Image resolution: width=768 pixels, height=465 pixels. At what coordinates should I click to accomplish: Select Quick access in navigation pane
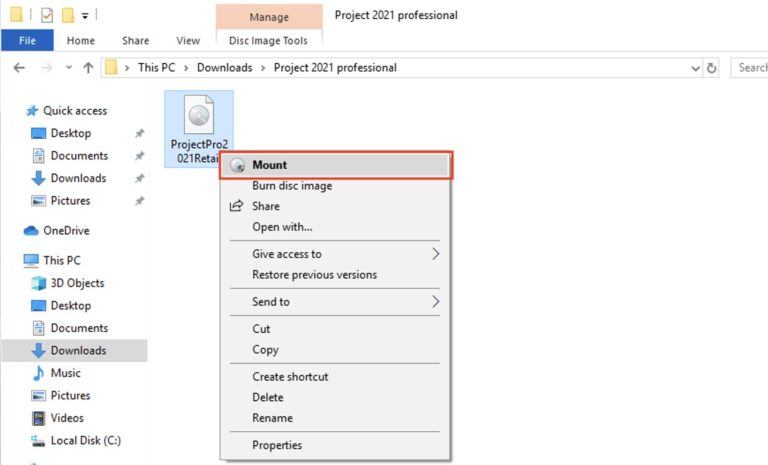[75, 111]
